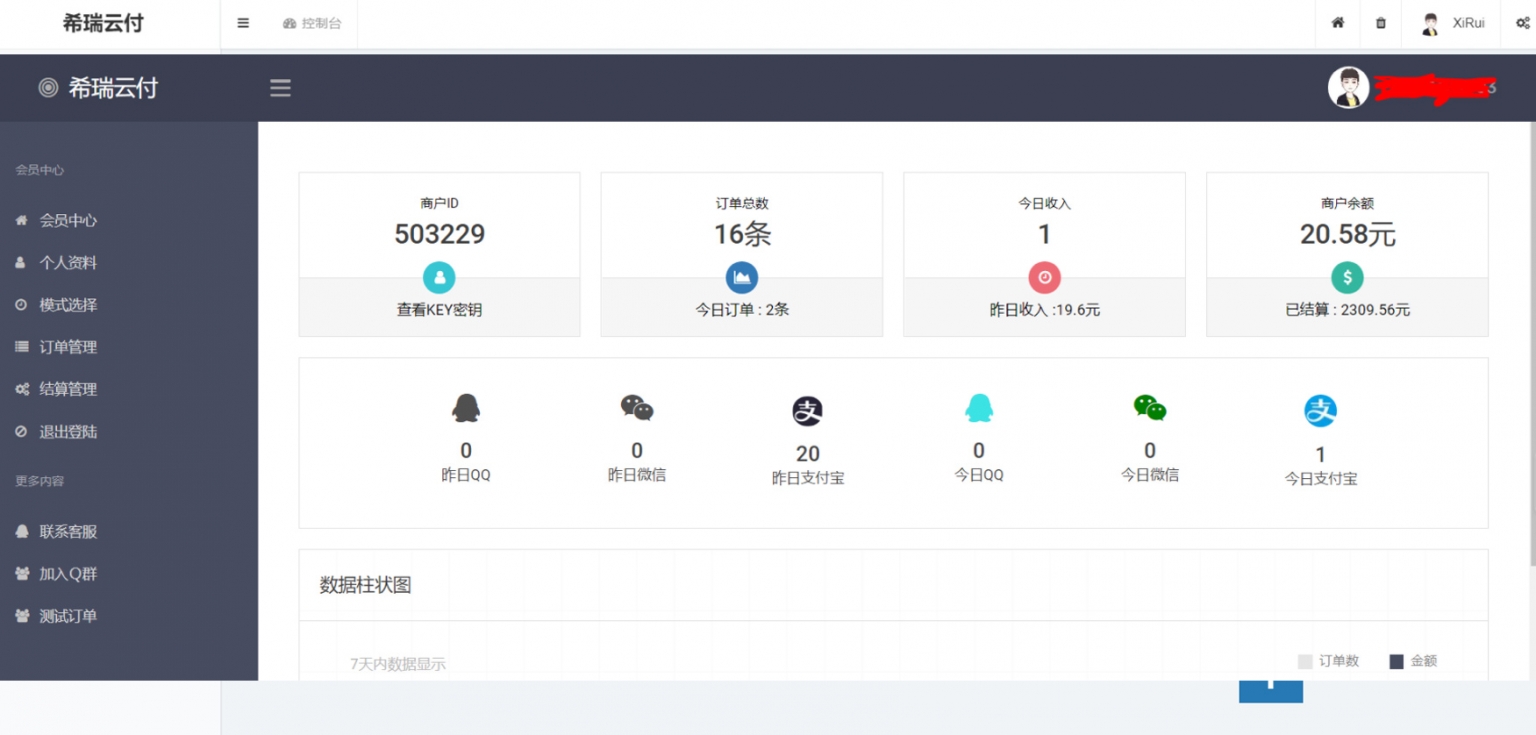The width and height of the screenshot is (1536, 735).
Task: Click the 个人资料 person icon in sidebar
Action: coord(19,262)
